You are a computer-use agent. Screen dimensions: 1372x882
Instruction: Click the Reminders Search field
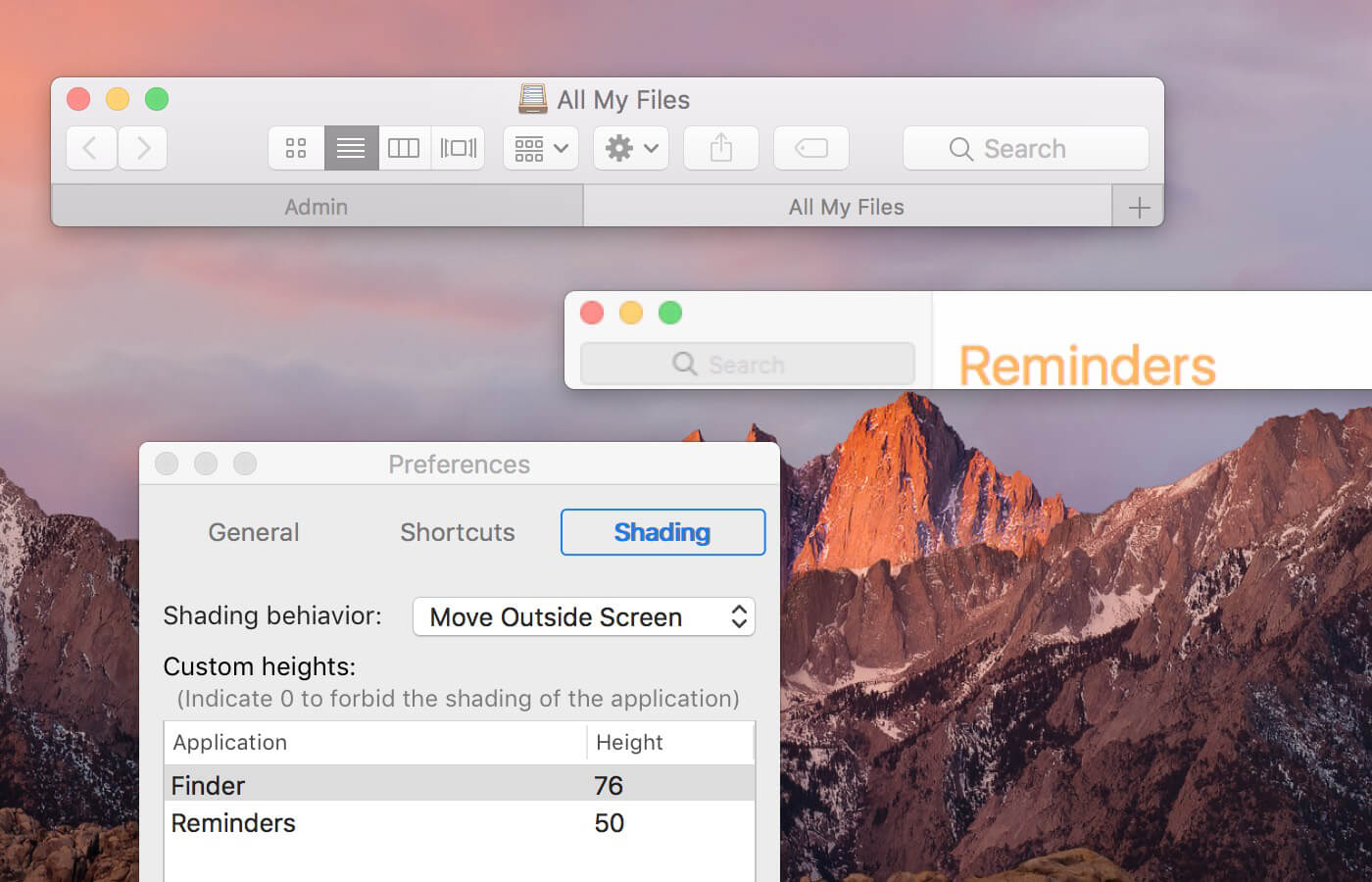tap(748, 364)
